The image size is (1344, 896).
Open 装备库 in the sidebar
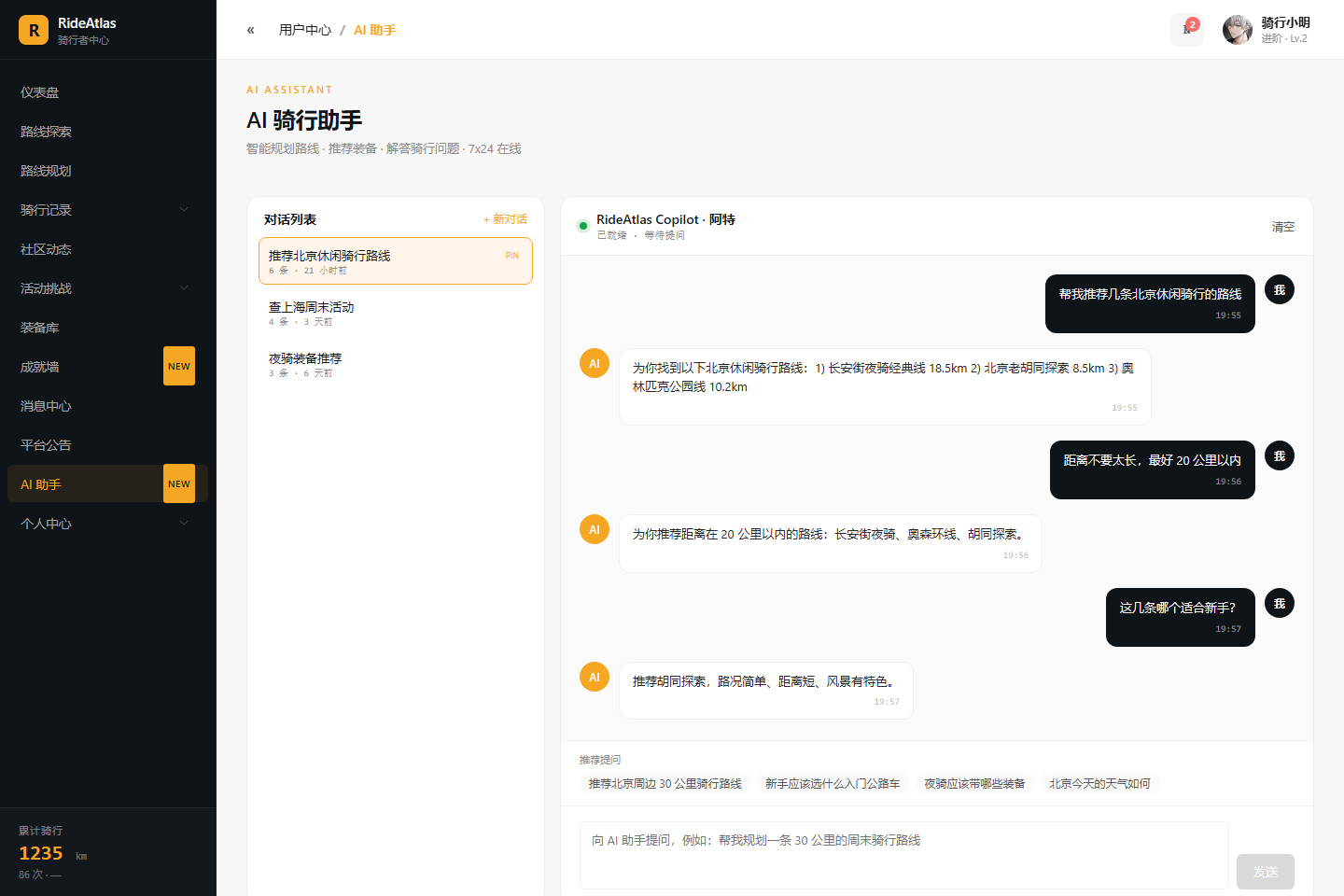(107, 328)
